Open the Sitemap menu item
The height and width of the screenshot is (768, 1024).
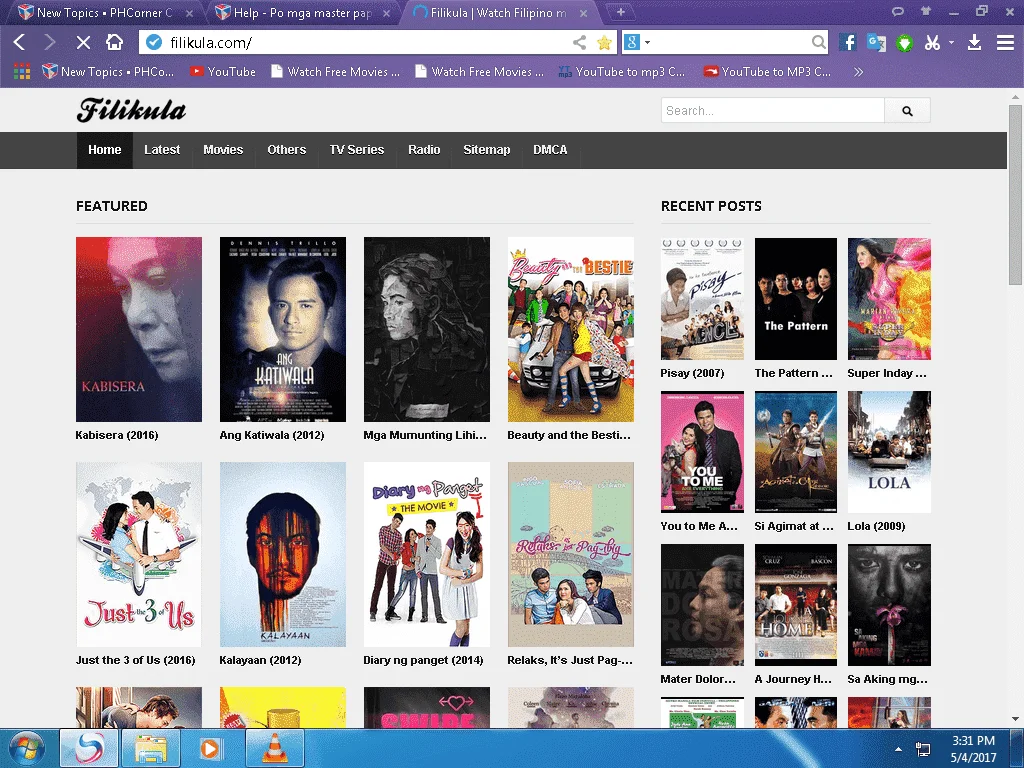click(x=487, y=150)
